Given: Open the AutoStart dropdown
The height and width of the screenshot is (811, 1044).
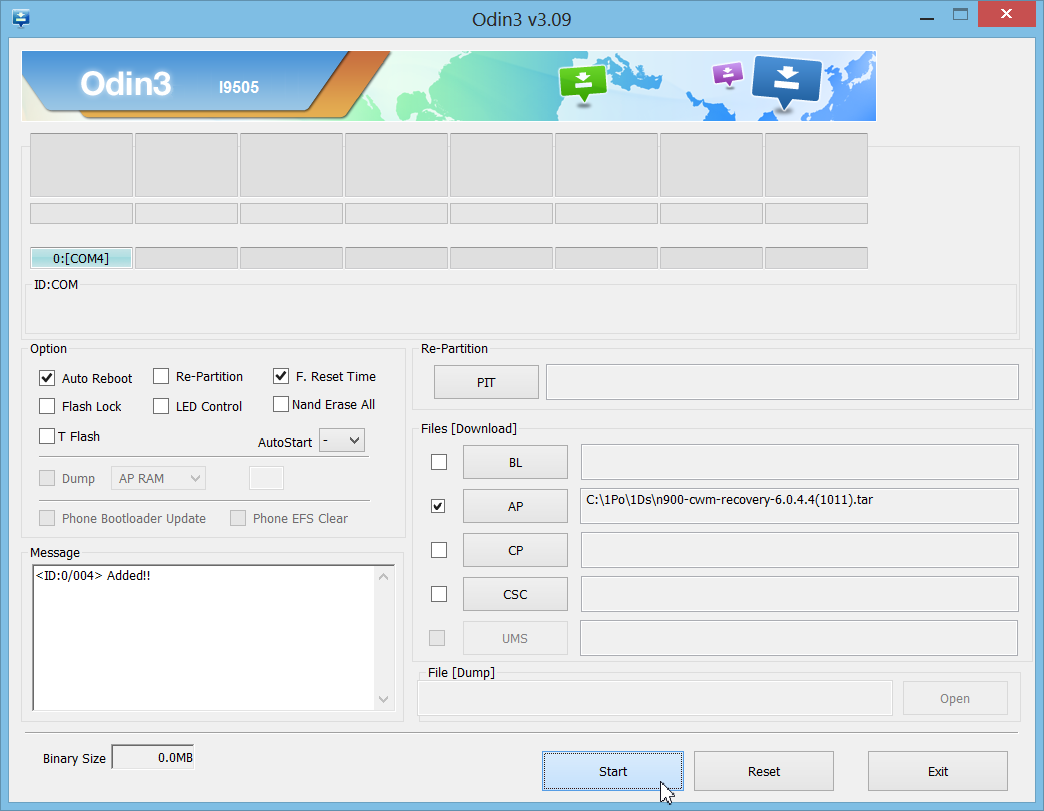Looking at the screenshot, I should [x=342, y=440].
